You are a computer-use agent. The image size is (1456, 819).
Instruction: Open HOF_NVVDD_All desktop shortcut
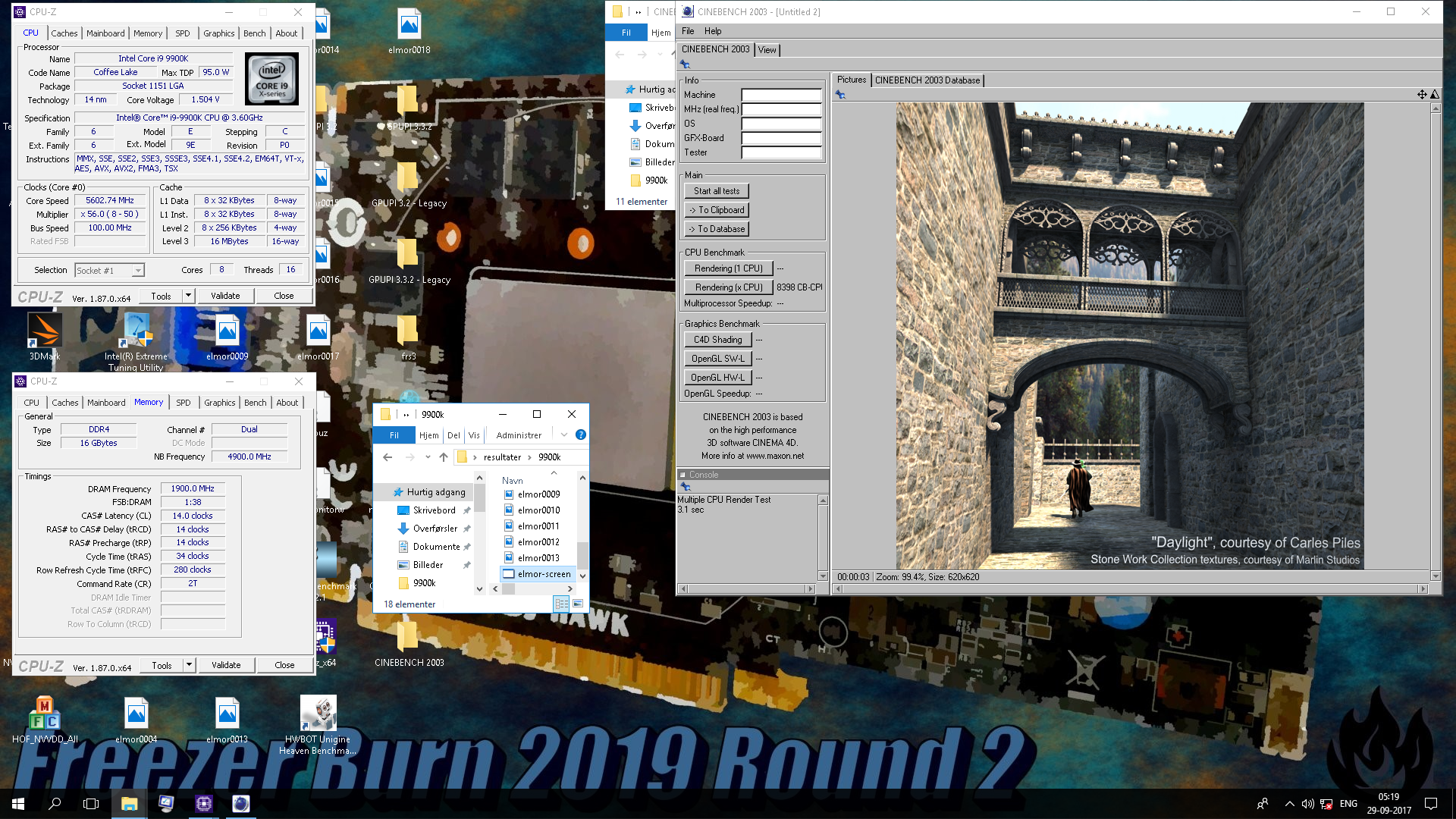(45, 719)
